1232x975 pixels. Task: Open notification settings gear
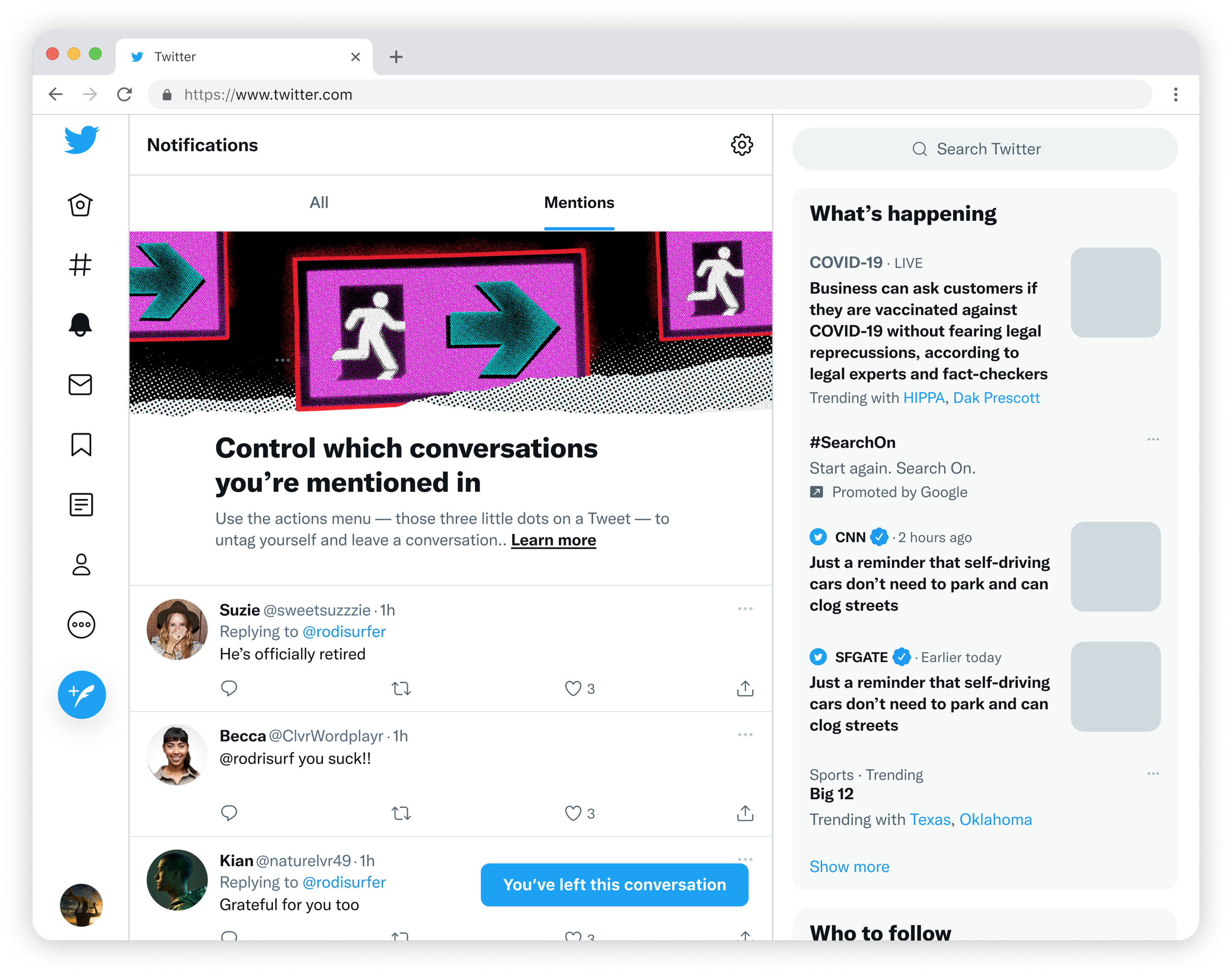point(741,145)
